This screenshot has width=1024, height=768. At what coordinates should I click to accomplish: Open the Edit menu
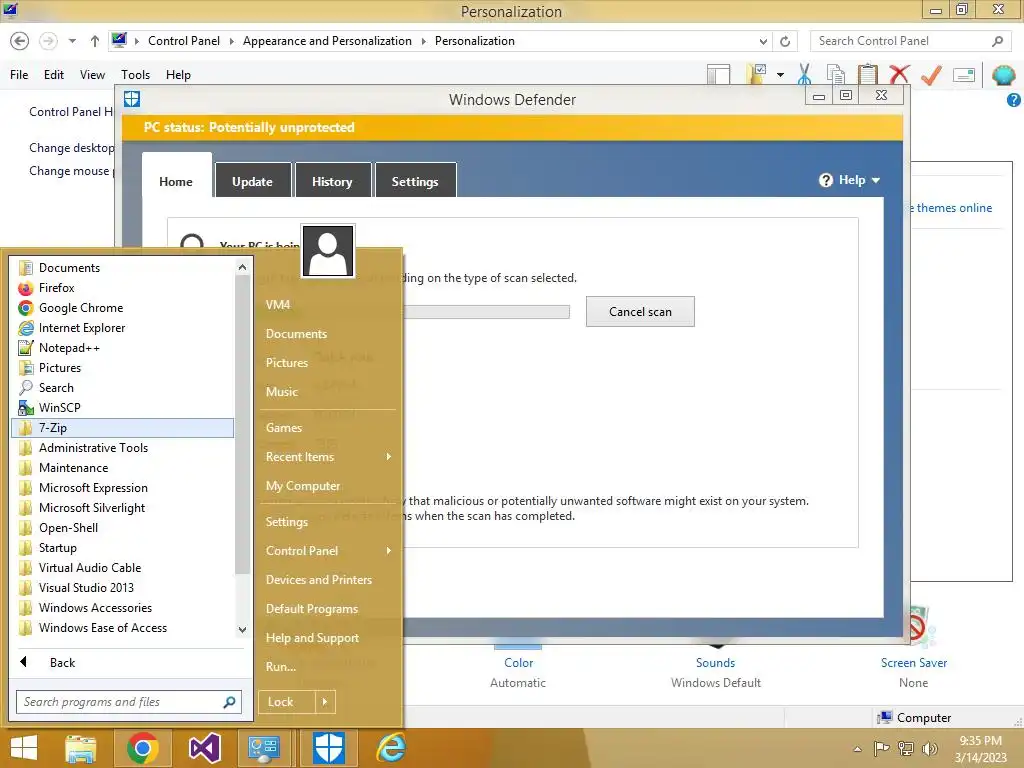click(x=54, y=74)
